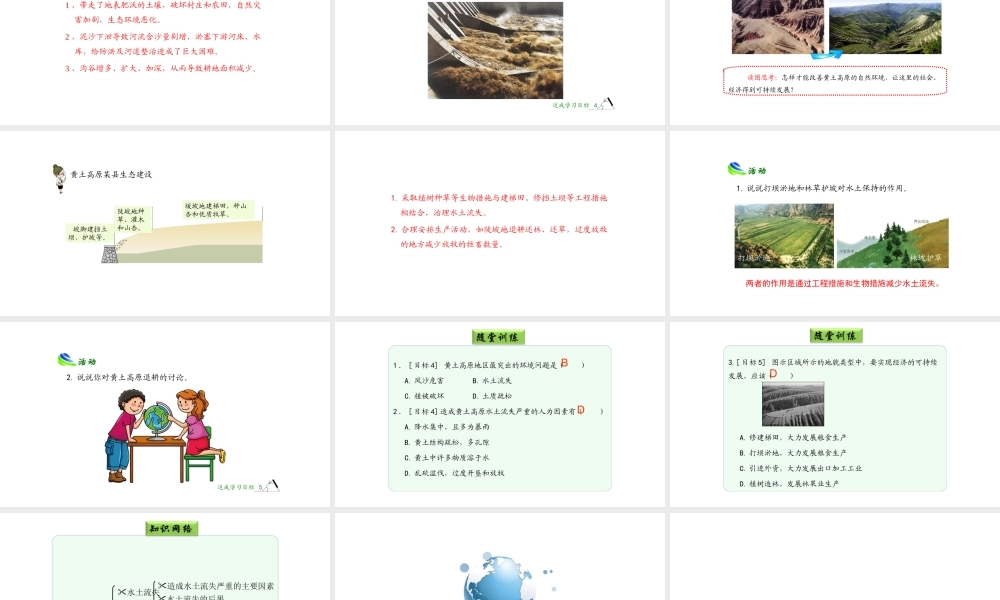Screen dimensions: 1000x600
Task: Choose option A. 降水集中,且多为暴雨
Action: click(x=447, y=427)
